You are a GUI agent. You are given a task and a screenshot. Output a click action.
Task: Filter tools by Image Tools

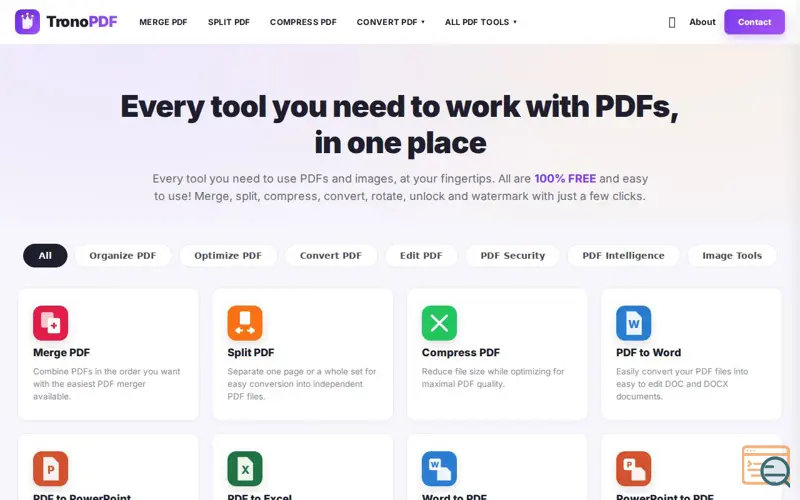732,256
